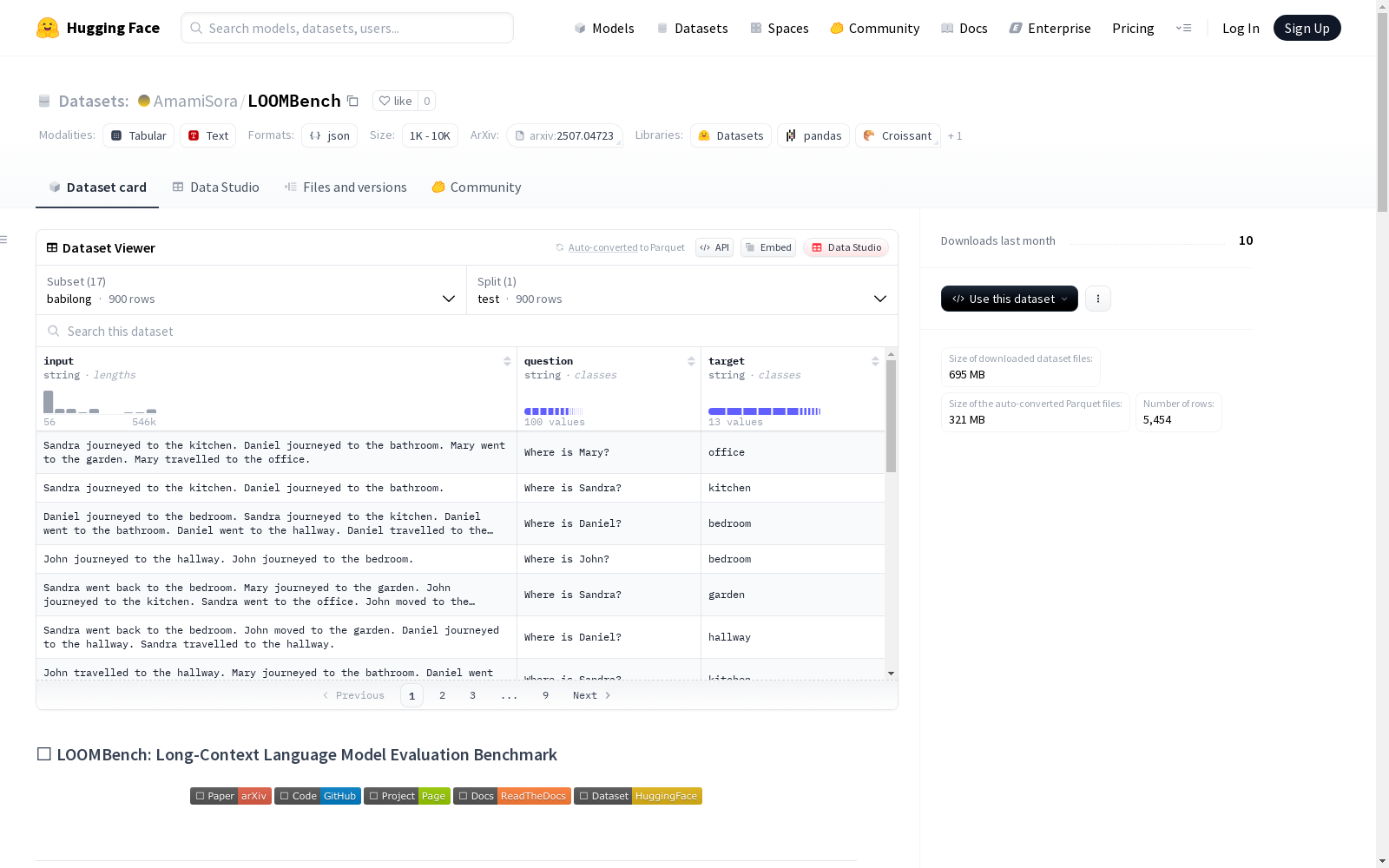Open Datasets in the top navigation
Viewport: 1389px width, 868px height.
[692, 28]
